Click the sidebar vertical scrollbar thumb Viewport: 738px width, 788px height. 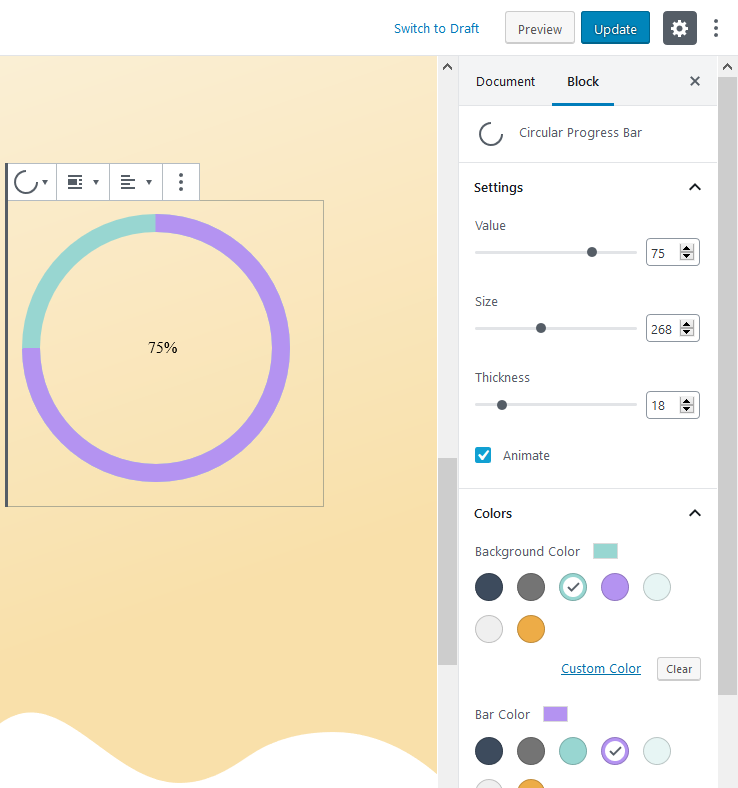coord(727,385)
